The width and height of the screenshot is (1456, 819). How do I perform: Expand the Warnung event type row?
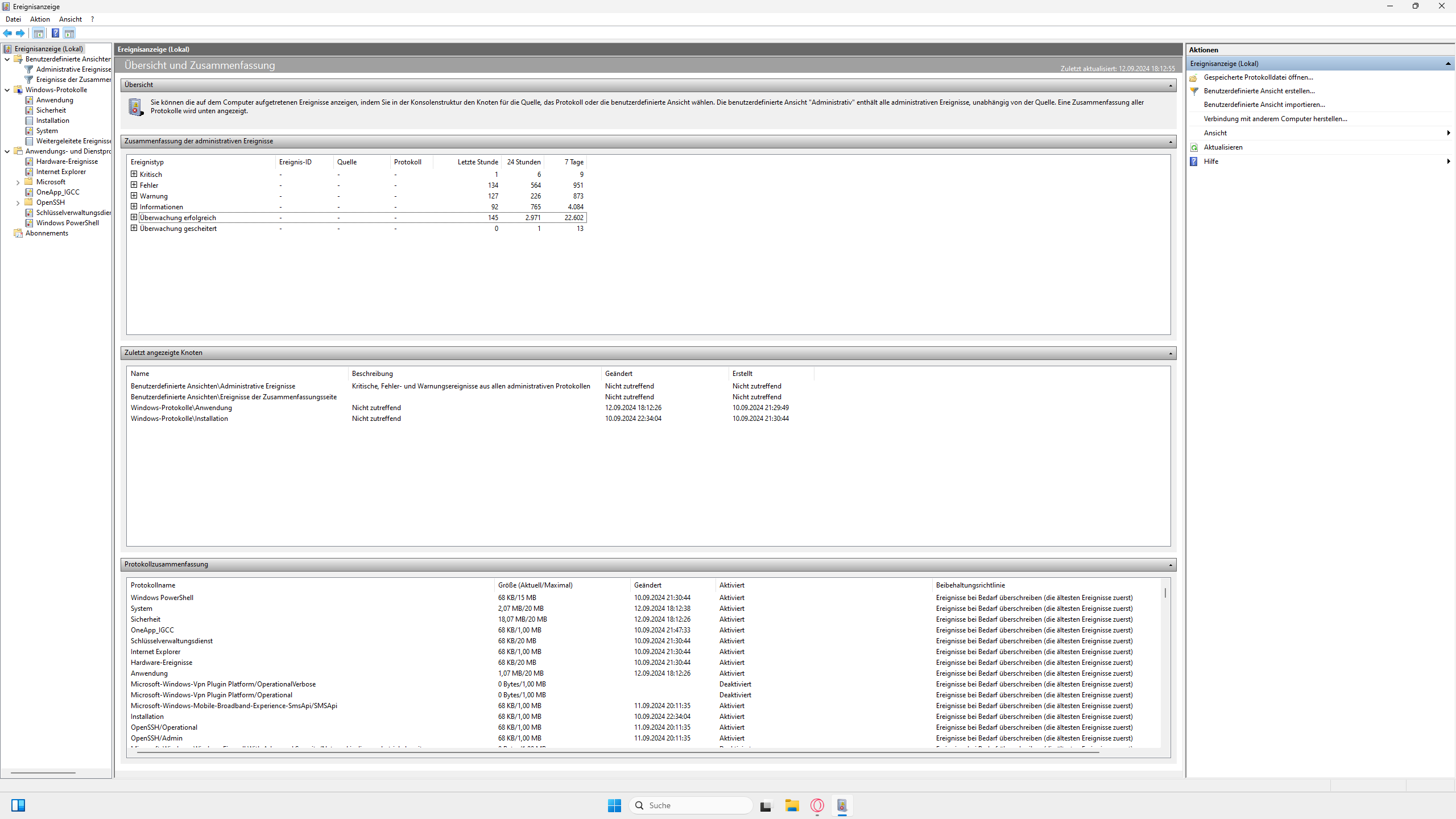(x=134, y=196)
